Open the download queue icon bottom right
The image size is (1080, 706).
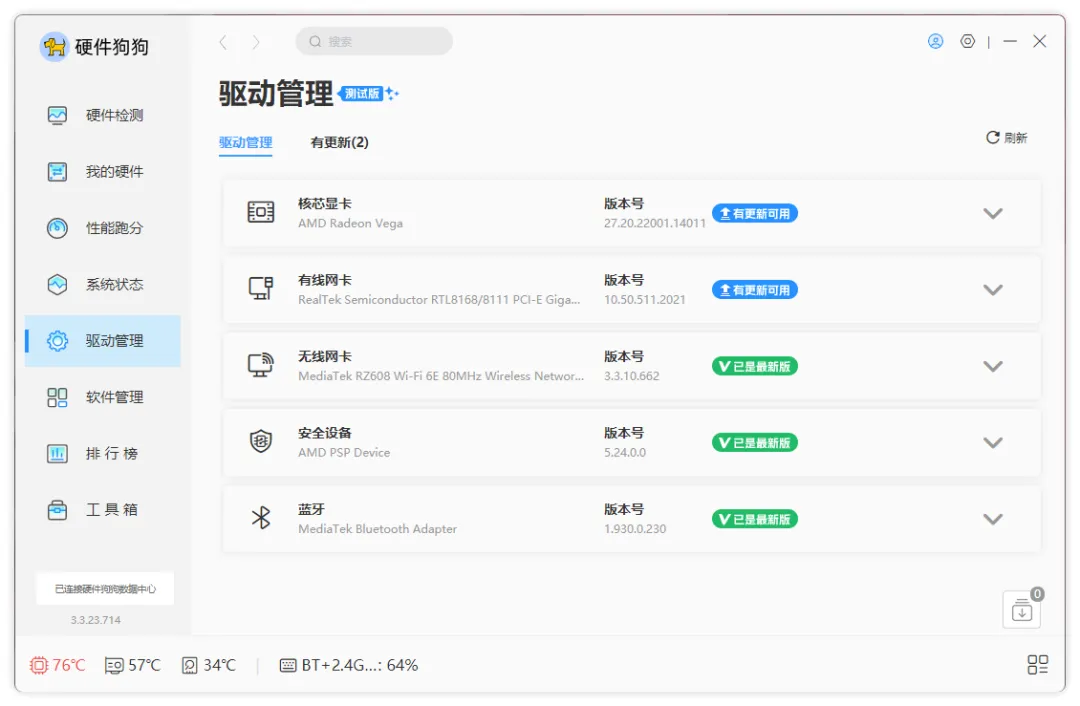pyautogui.click(x=1020, y=609)
